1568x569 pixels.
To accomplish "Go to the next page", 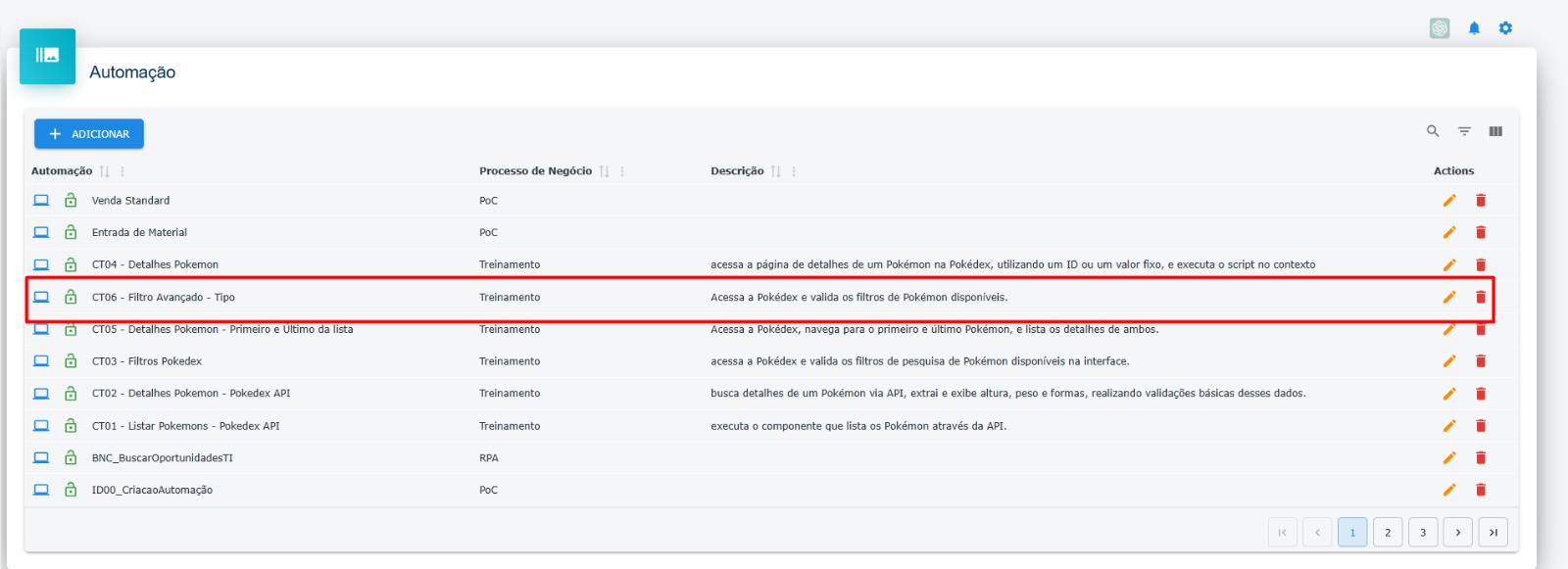I will (1458, 533).
